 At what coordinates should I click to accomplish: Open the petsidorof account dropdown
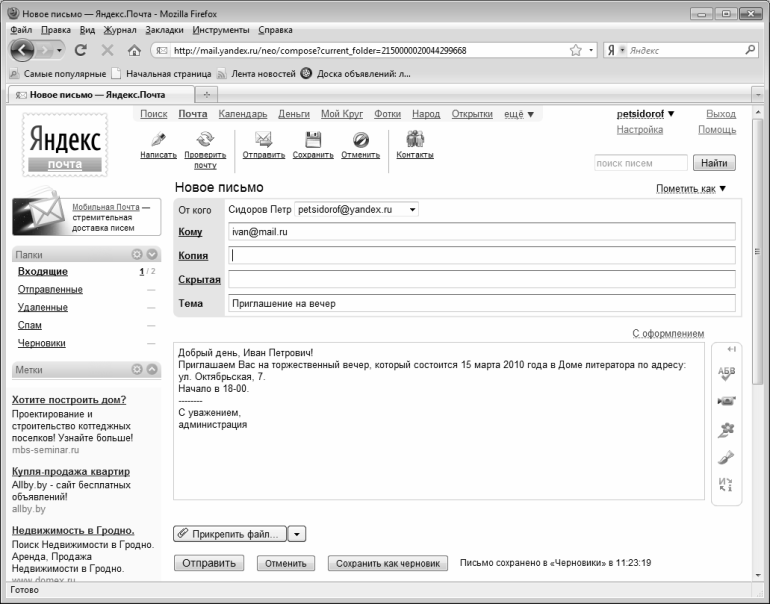[645, 114]
